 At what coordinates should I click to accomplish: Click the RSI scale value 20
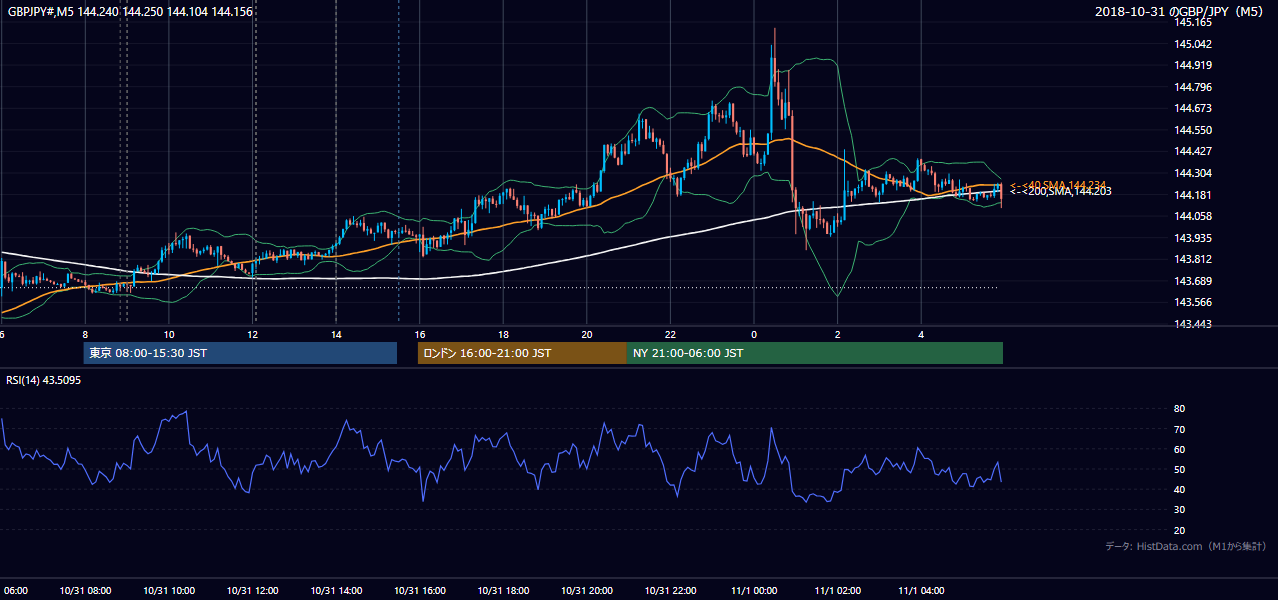[x=1180, y=530]
